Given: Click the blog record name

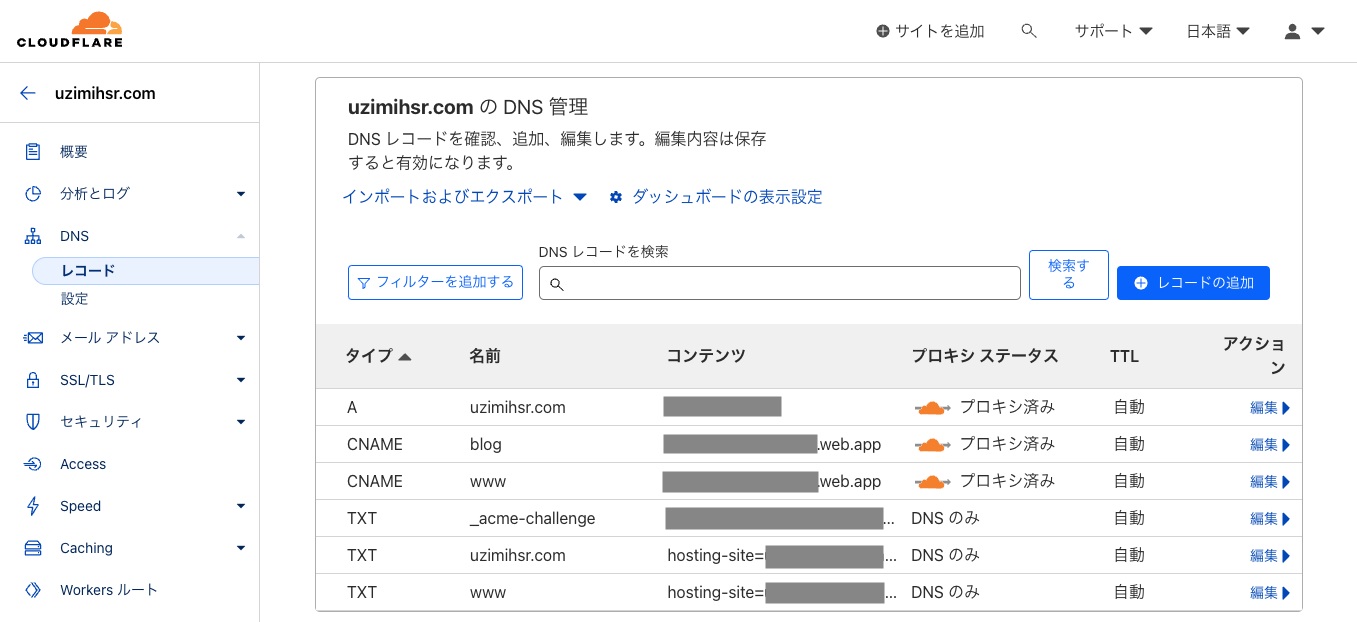Looking at the screenshot, I should click(x=486, y=445).
